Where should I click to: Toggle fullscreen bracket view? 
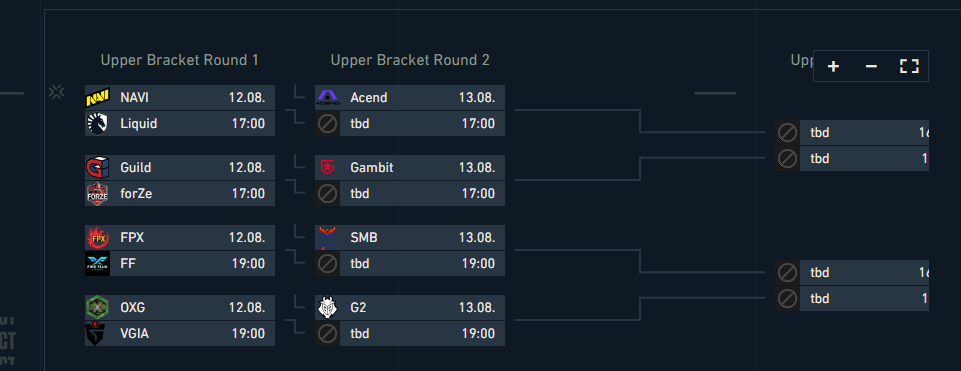tap(909, 66)
